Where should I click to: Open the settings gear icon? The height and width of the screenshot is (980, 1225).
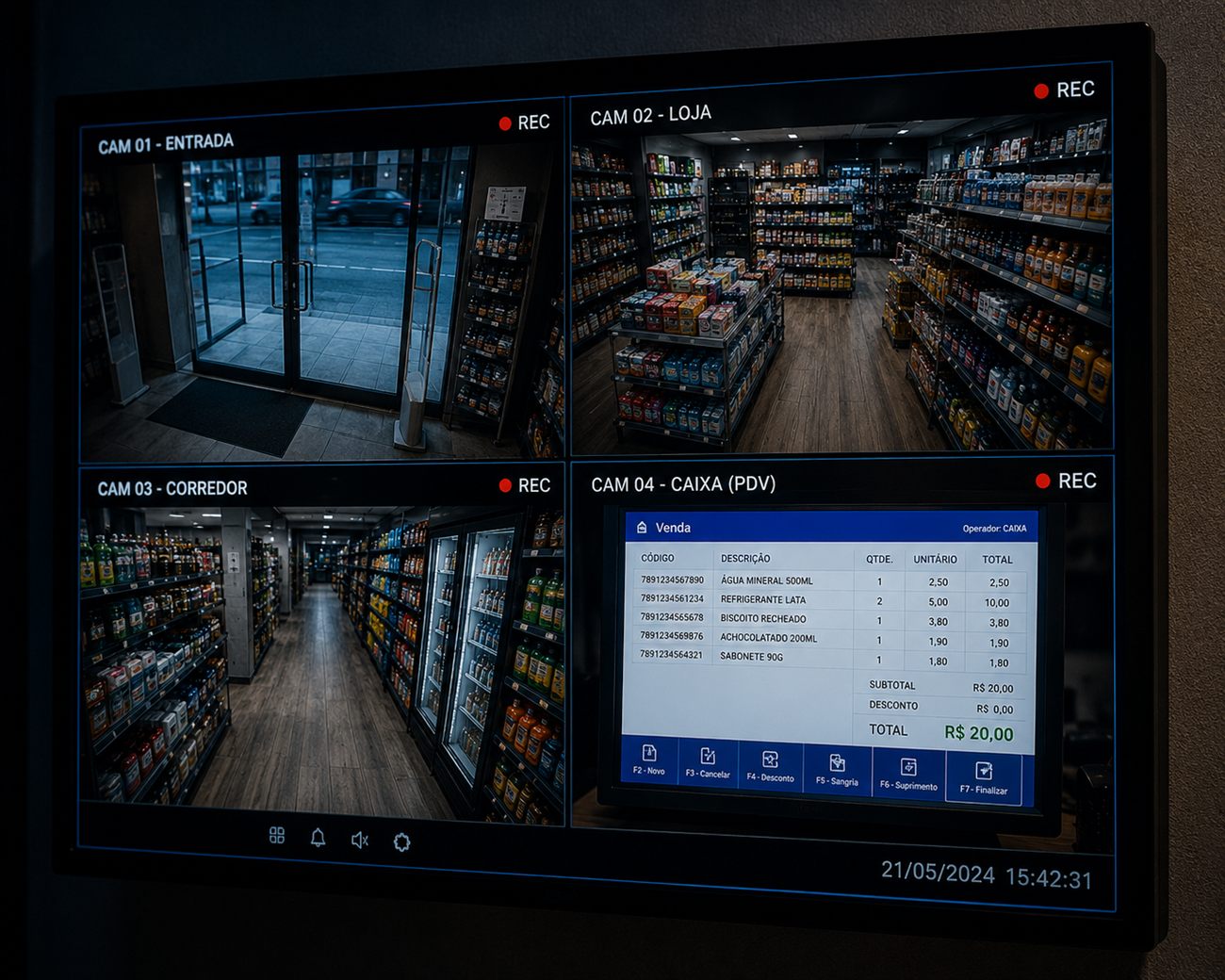tap(401, 841)
